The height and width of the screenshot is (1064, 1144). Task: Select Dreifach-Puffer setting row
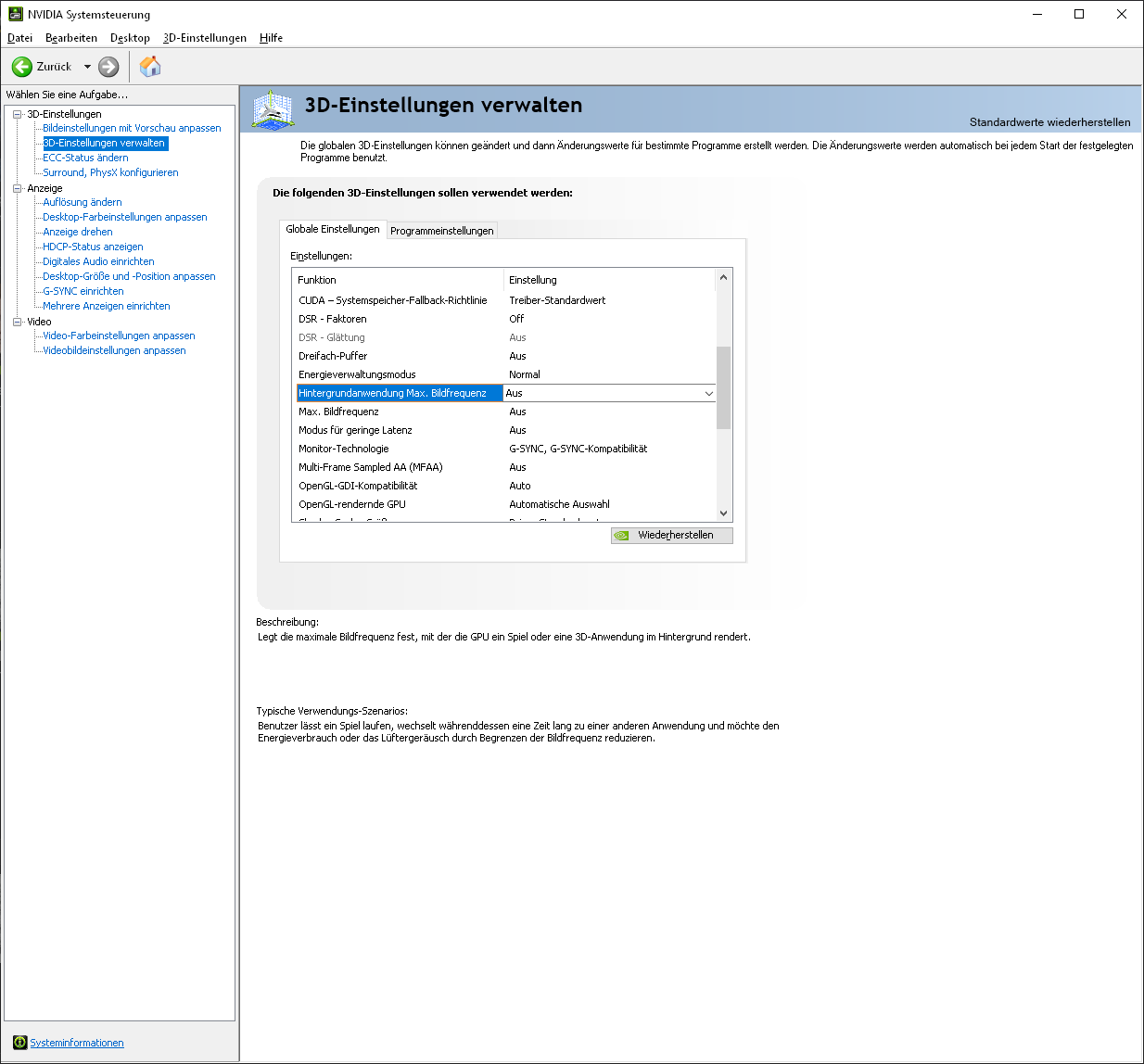pyautogui.click(x=505, y=356)
